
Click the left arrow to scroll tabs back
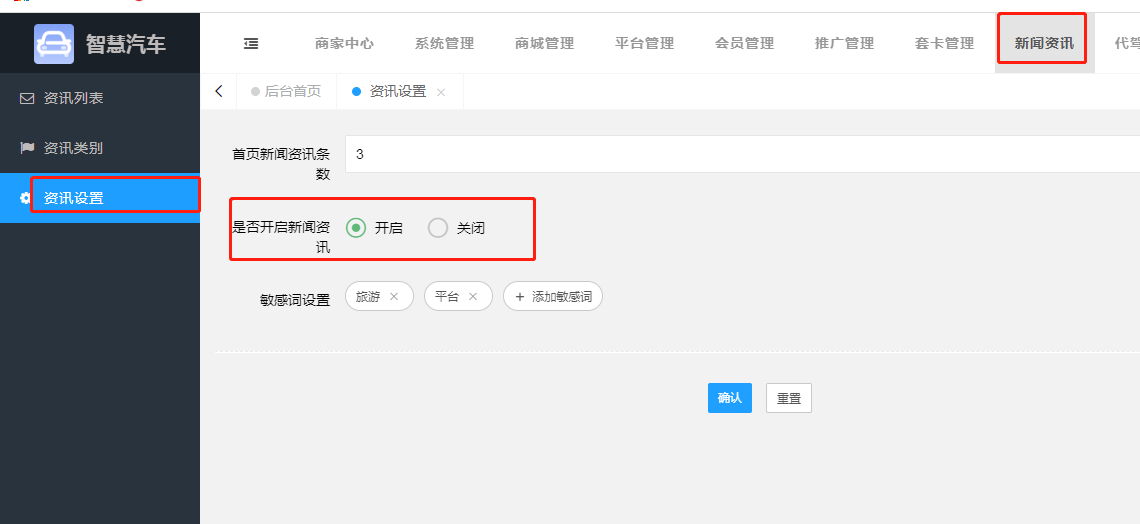[x=219, y=92]
